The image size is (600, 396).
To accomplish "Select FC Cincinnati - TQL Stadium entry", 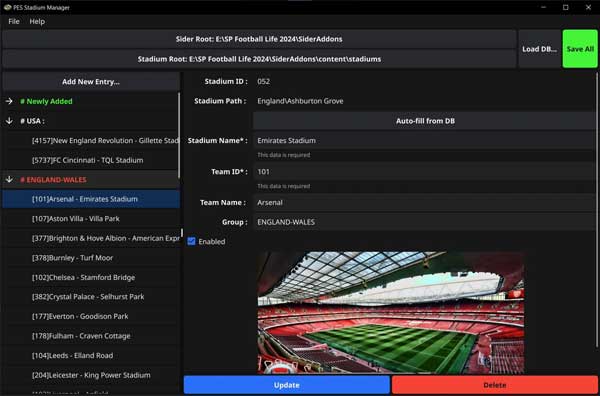I will point(91,160).
